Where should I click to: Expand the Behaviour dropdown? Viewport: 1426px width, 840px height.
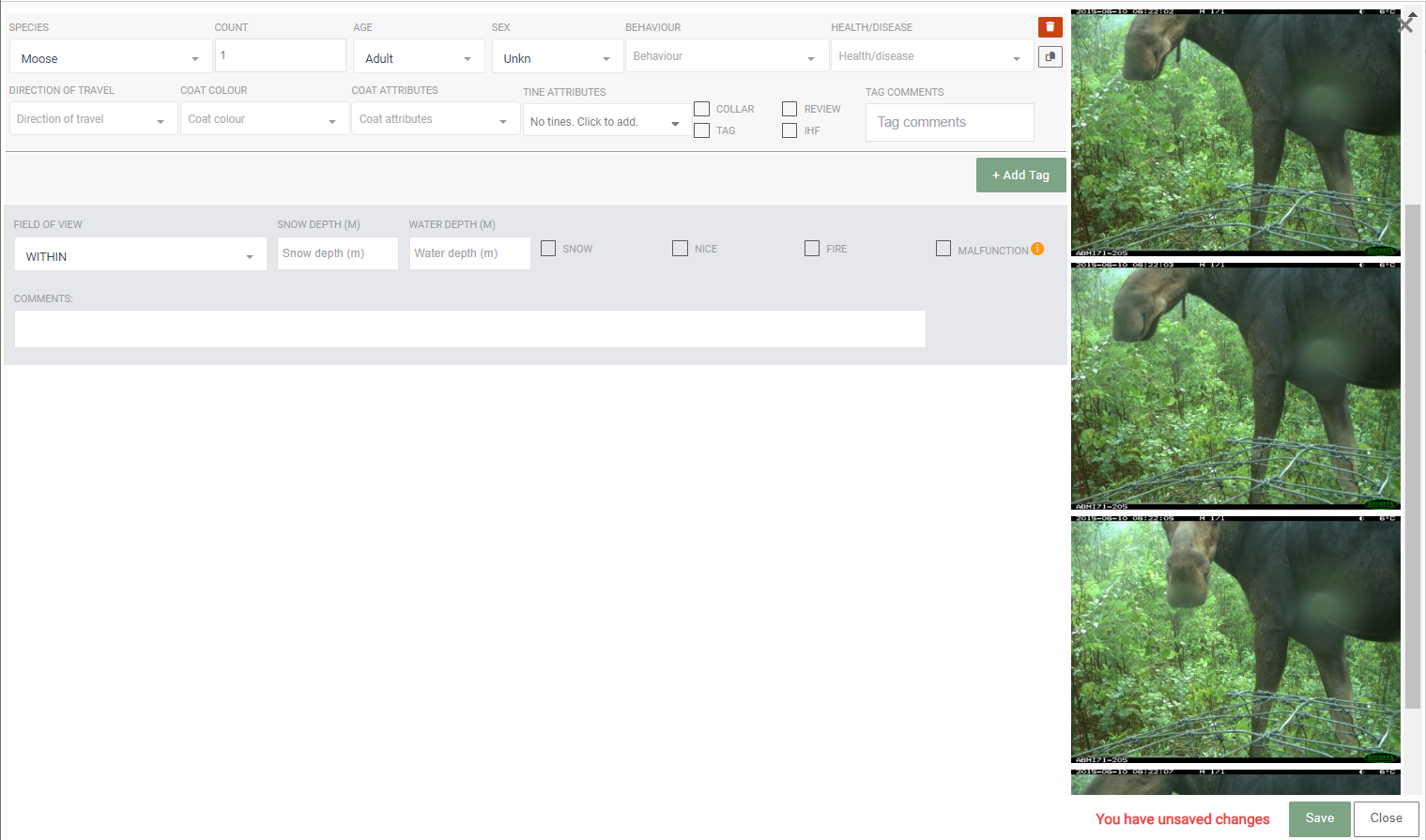[x=726, y=55]
